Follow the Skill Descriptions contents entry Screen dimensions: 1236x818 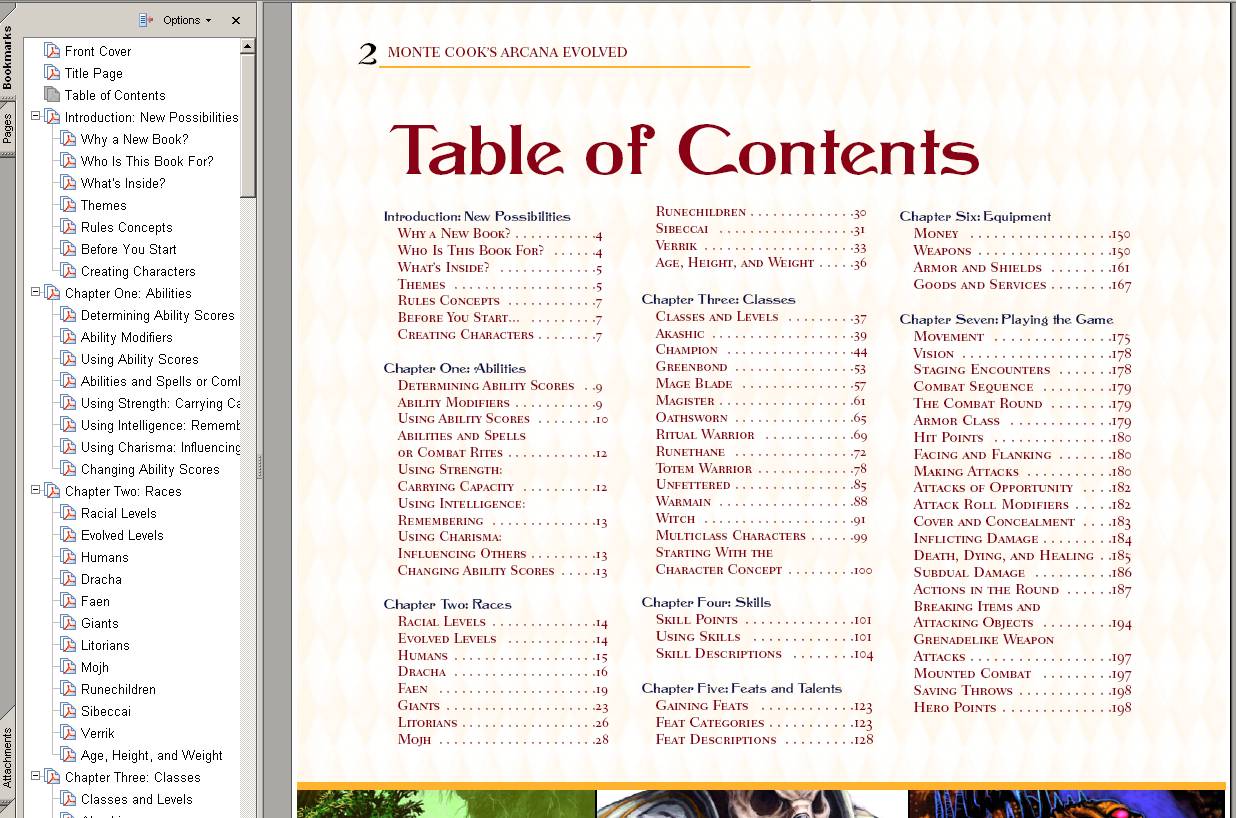pos(764,654)
